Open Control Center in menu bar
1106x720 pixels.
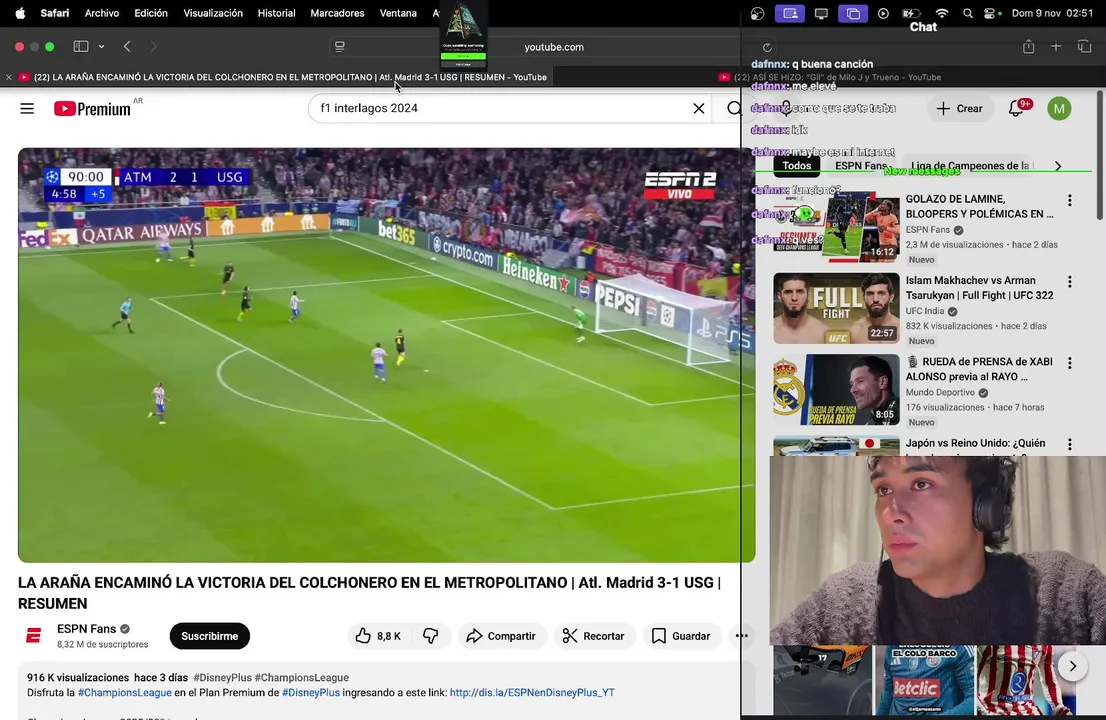click(x=990, y=13)
